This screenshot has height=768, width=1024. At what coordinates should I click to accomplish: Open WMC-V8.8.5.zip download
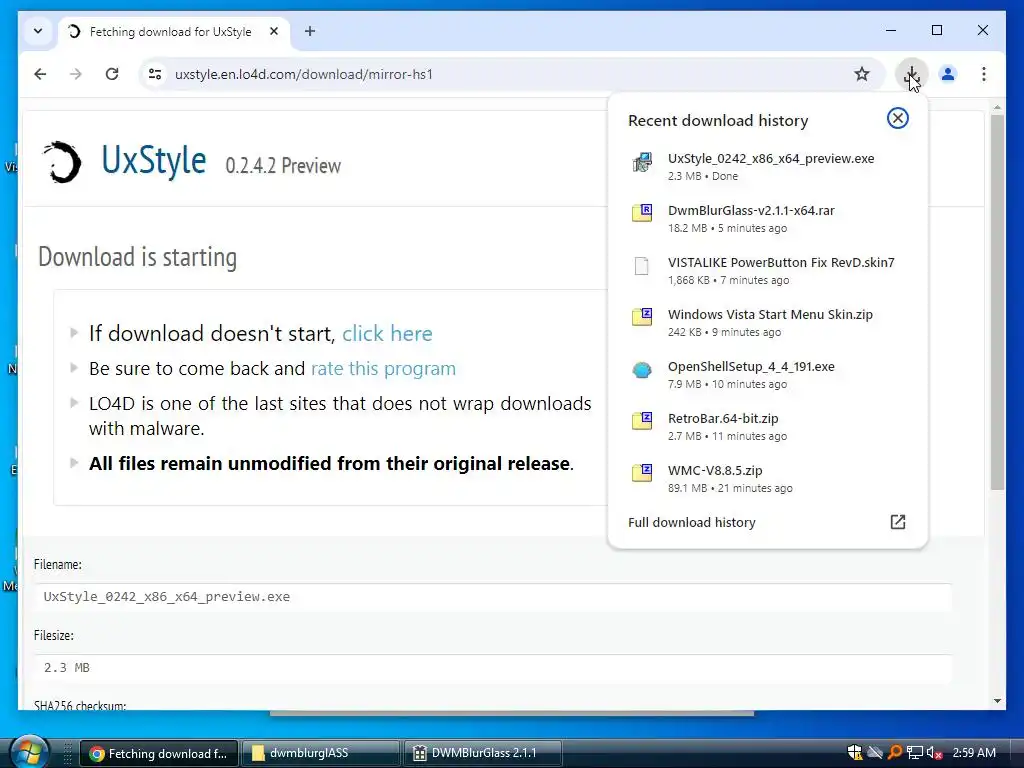coord(767,479)
